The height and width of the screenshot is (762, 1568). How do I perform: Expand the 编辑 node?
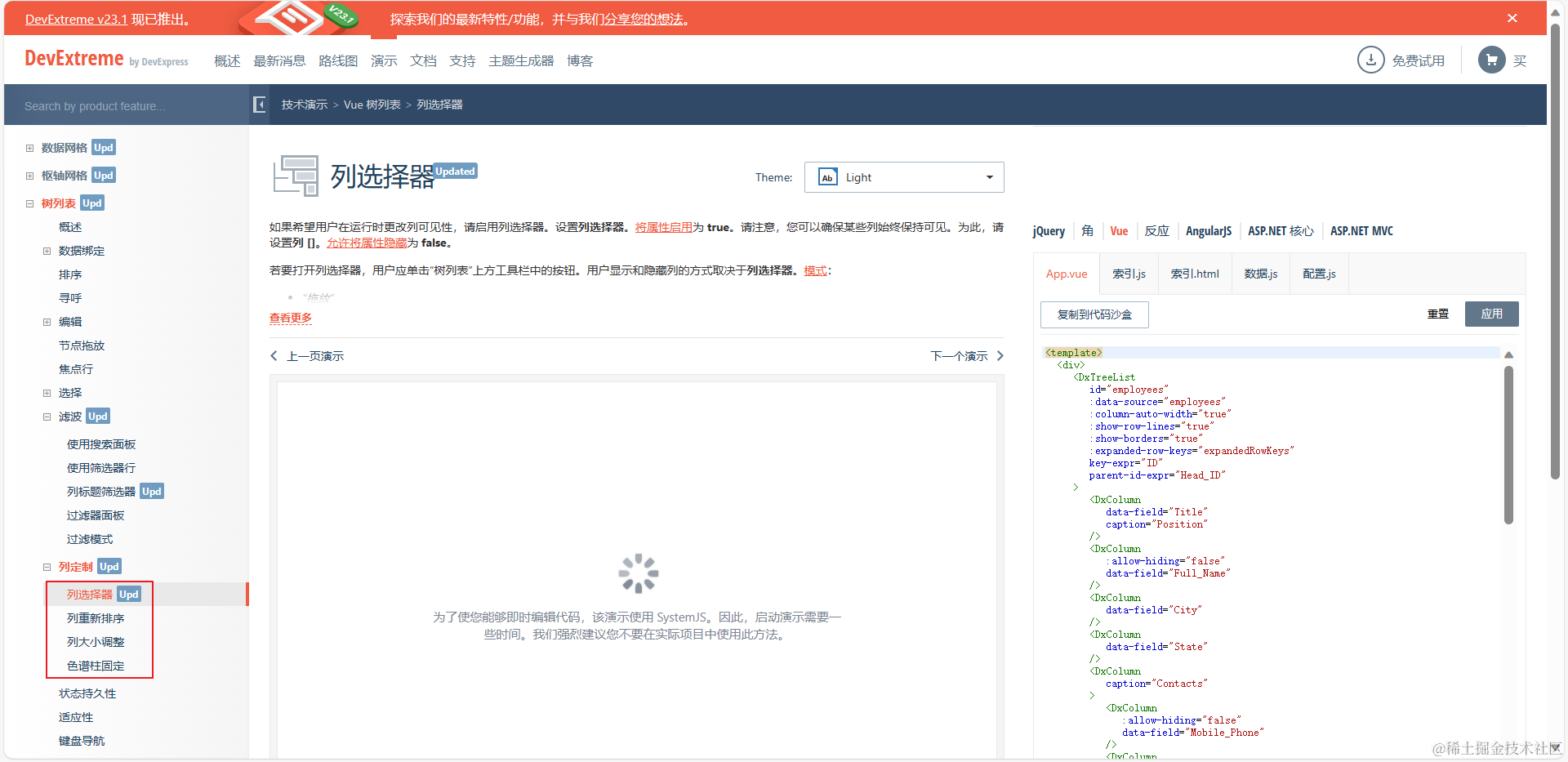(x=47, y=322)
